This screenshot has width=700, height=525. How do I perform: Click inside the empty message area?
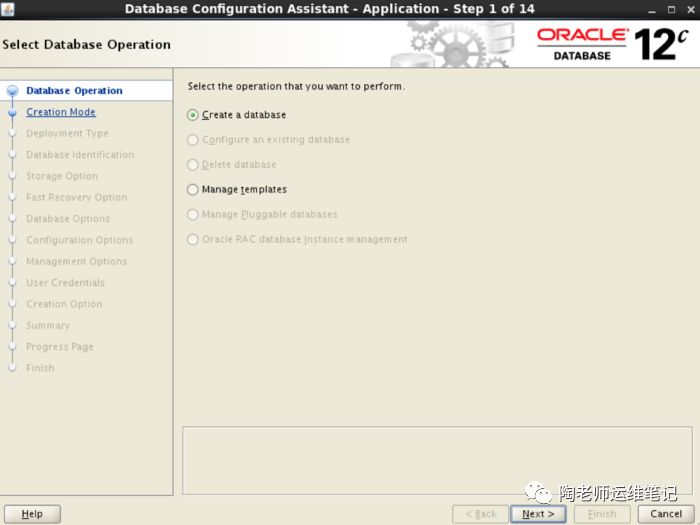[437, 460]
